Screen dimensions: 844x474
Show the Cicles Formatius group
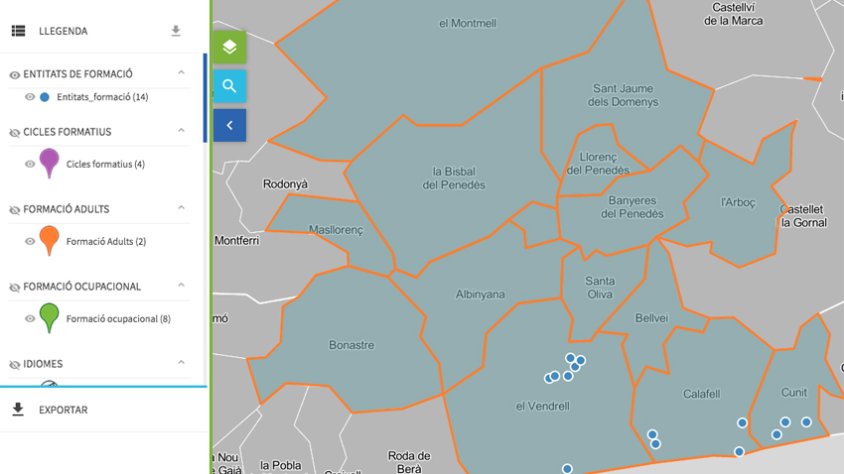pyautogui.click(x=15, y=132)
